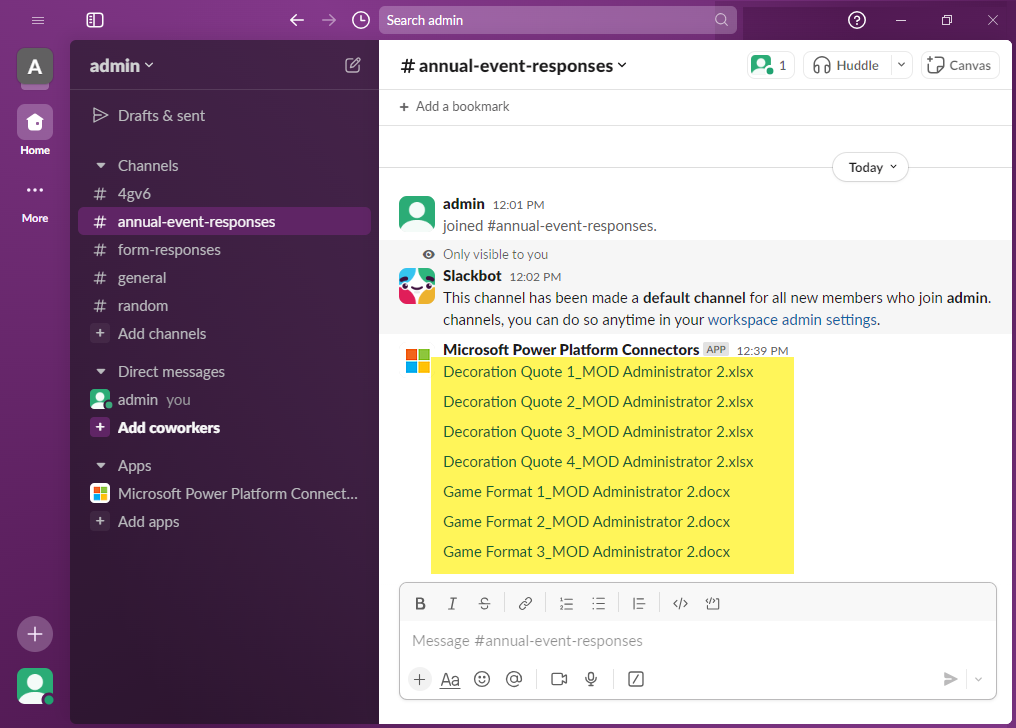Screen dimensions: 1016x728
Task: Toggle italic formatting
Action: (452, 603)
